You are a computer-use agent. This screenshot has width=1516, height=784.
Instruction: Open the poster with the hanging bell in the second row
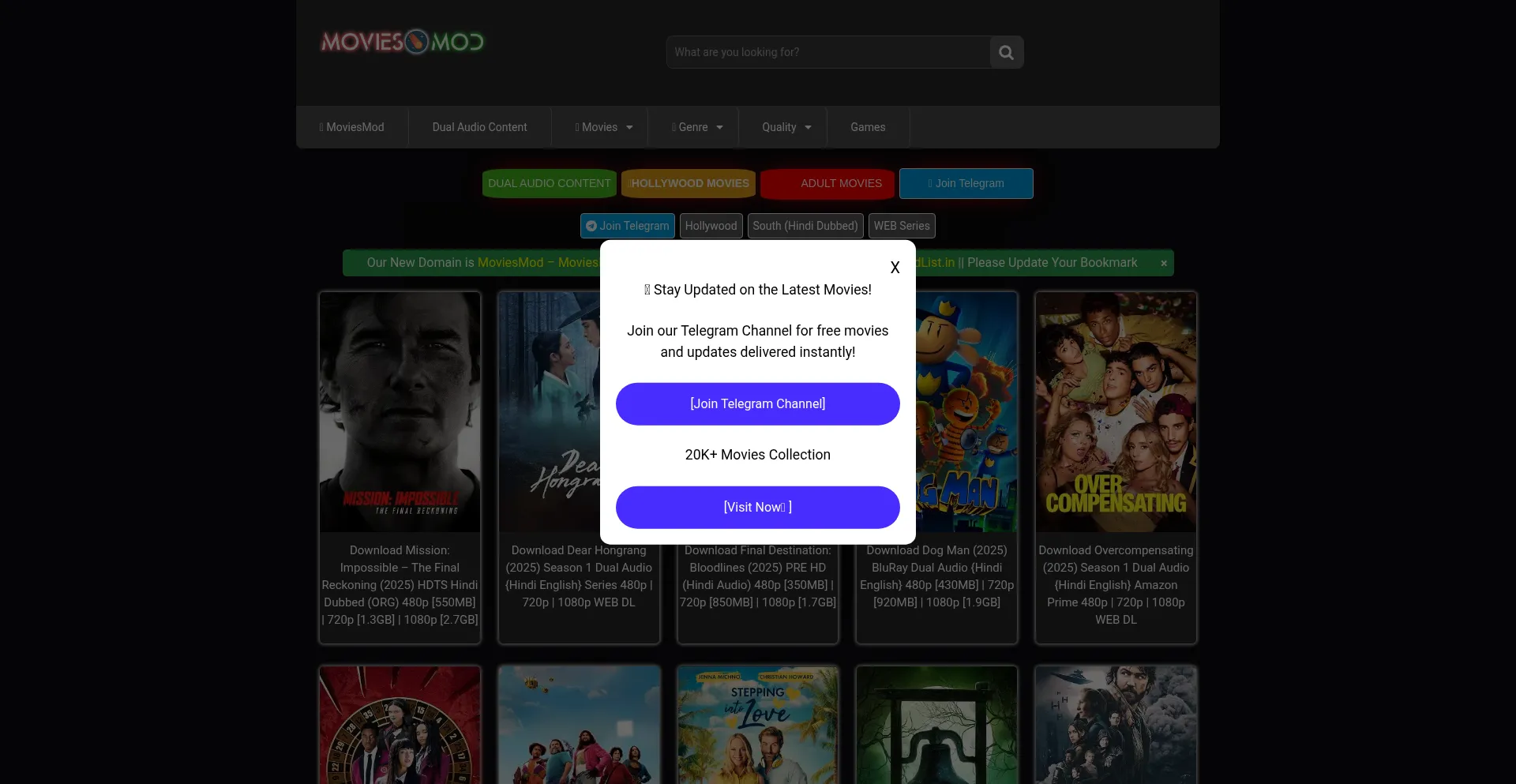point(936,726)
